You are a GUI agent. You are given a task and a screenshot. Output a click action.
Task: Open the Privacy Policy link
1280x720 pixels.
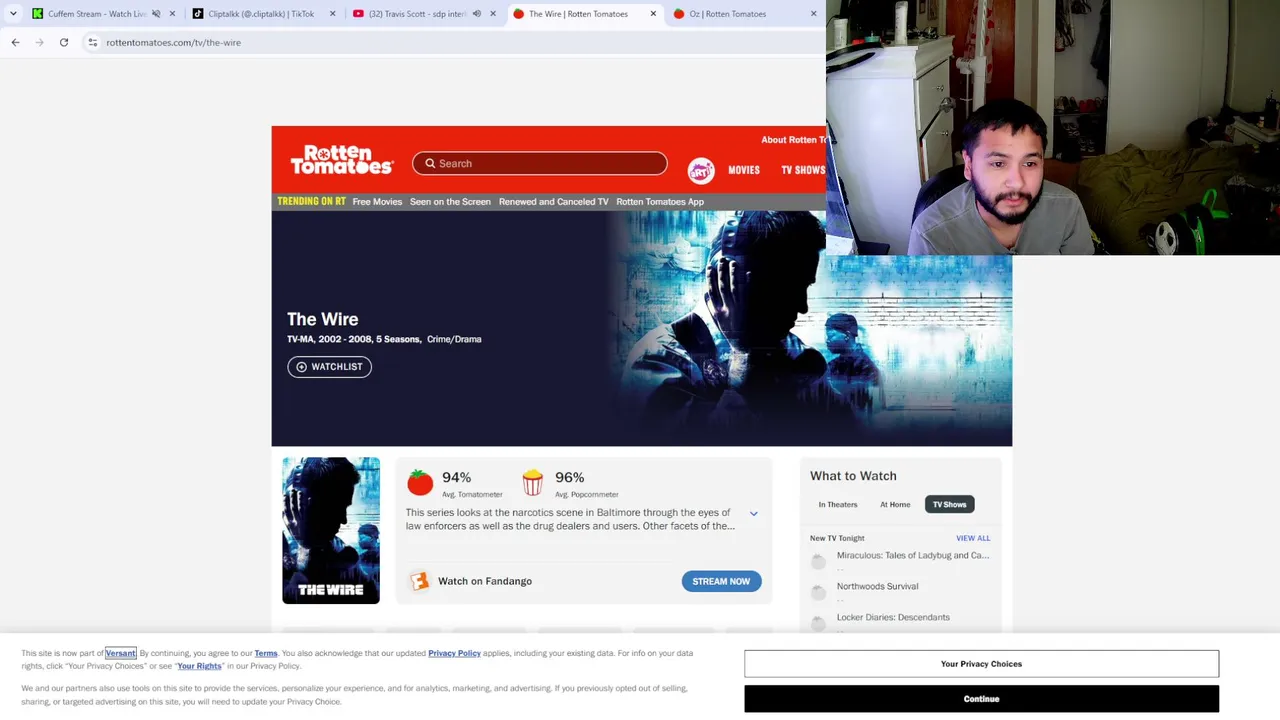click(x=454, y=654)
